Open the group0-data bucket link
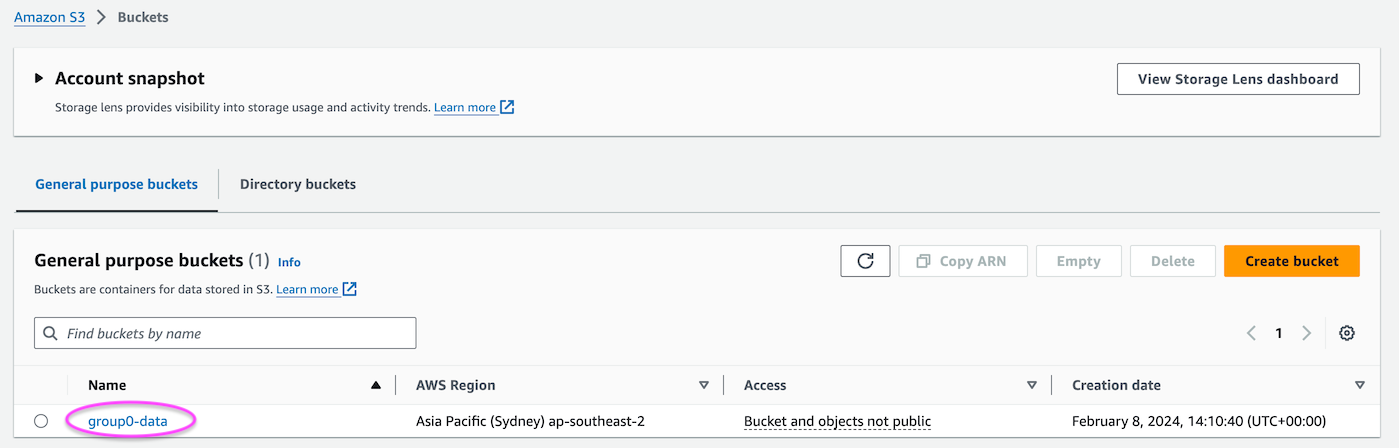Viewport: 1399px width, 448px height. (128, 421)
